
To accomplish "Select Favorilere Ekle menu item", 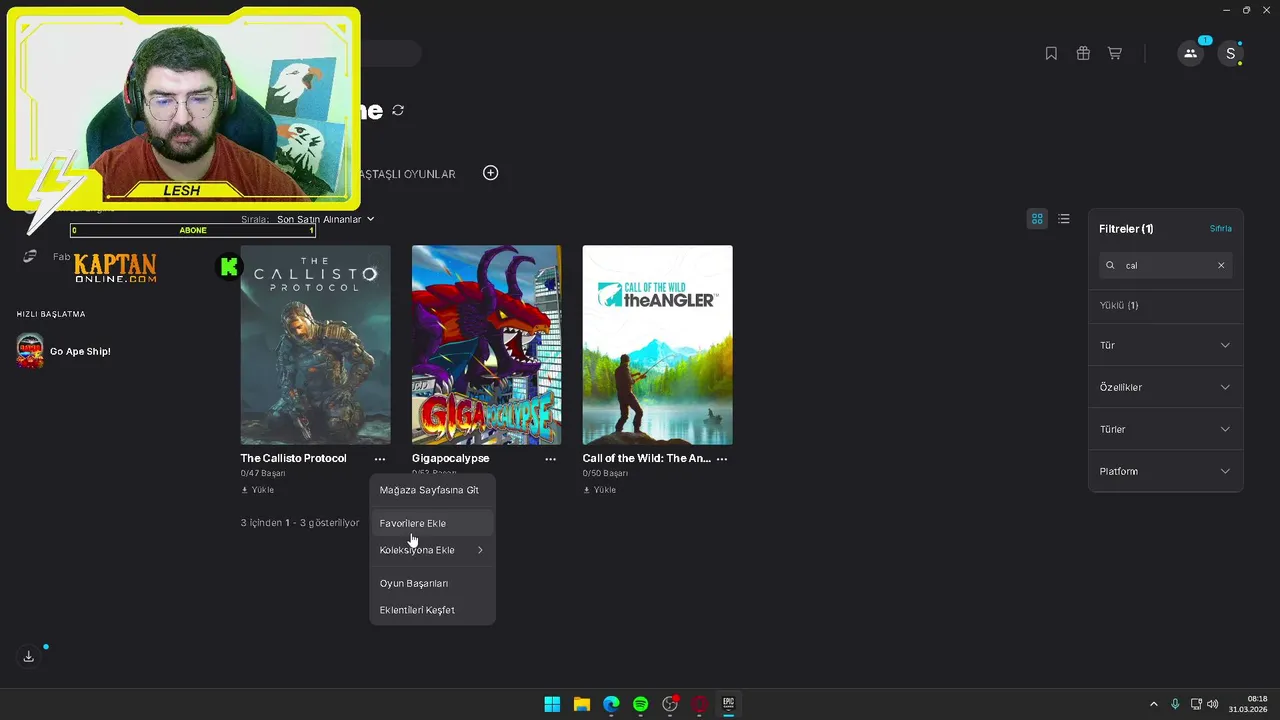I will [432, 523].
